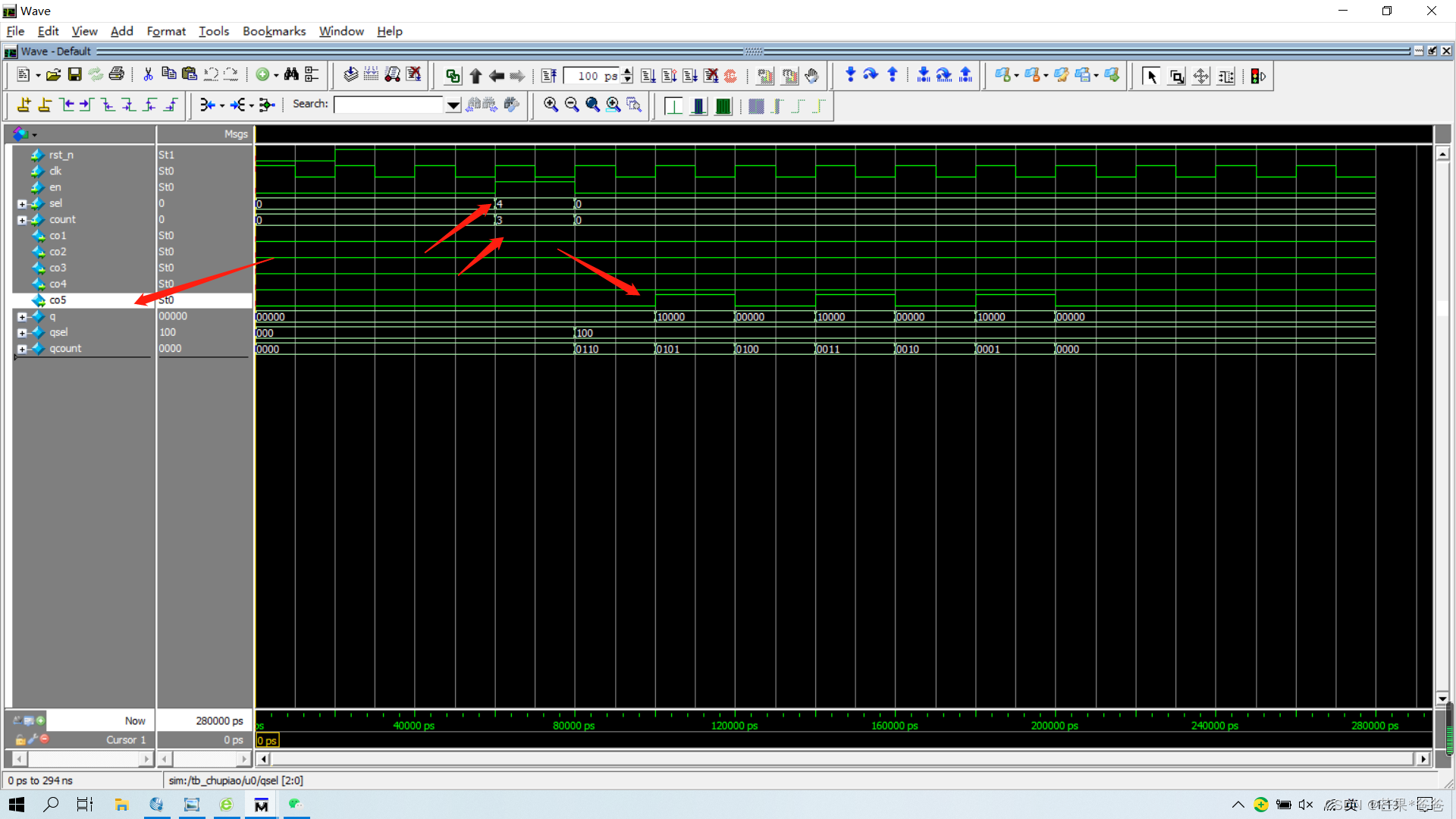1456x819 pixels.
Task: Click the Print icon in toolbar
Action: point(116,74)
